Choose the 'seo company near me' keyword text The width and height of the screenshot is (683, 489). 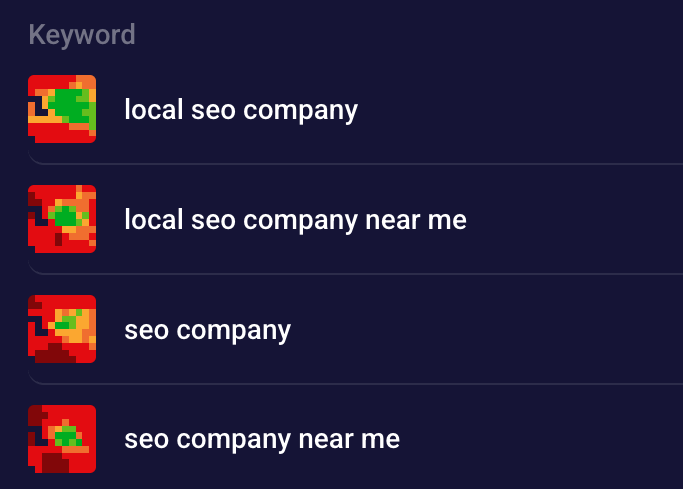point(261,439)
